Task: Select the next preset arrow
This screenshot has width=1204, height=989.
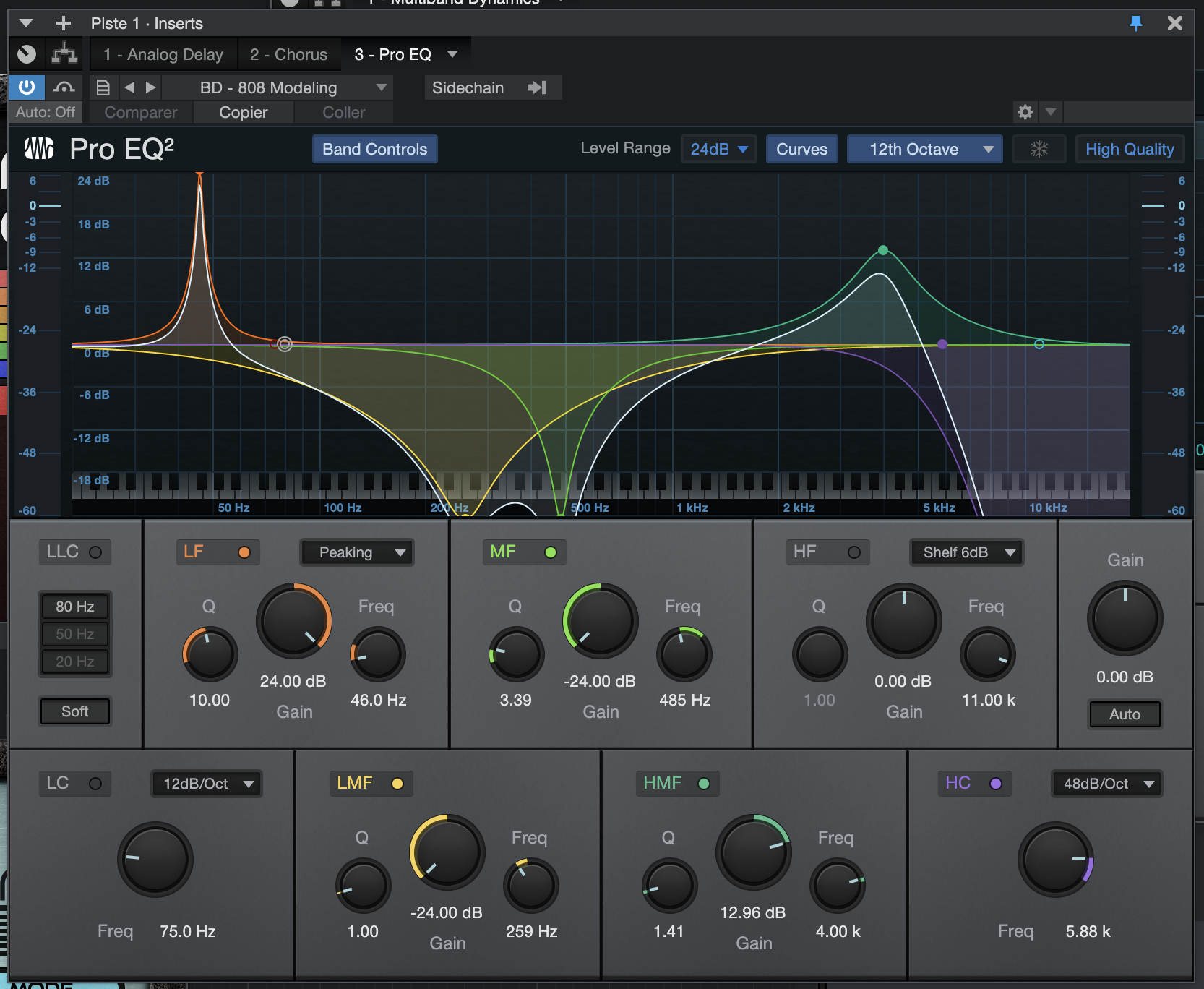Action: coord(150,87)
